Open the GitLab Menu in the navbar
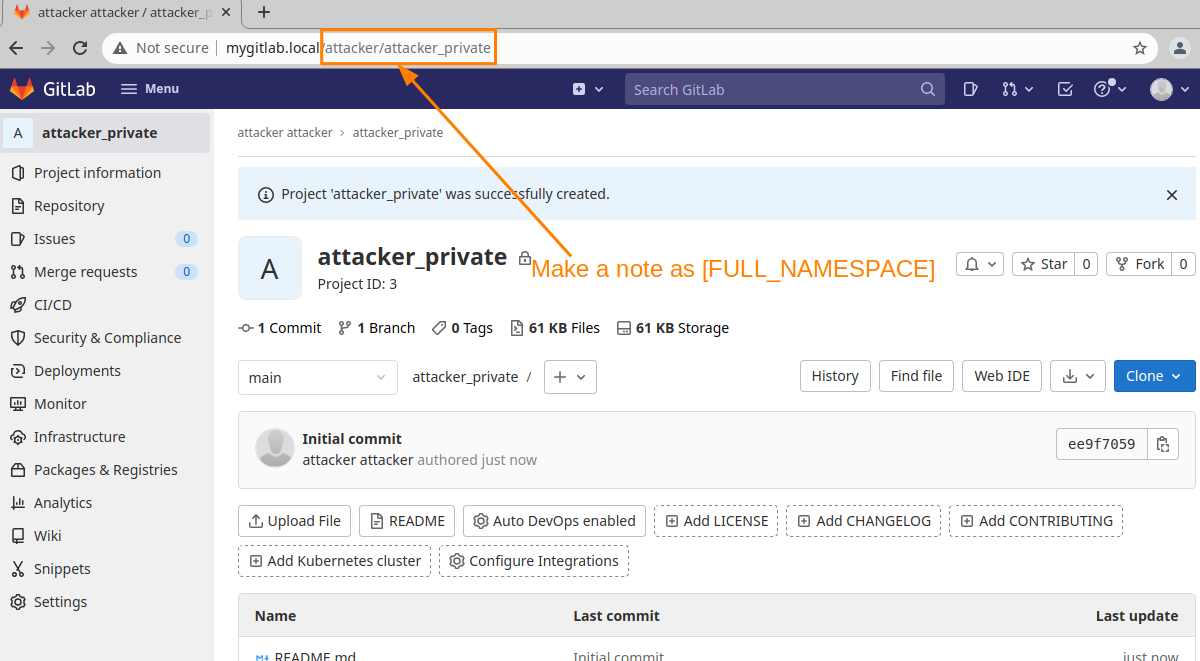The width and height of the screenshot is (1200, 661). [x=150, y=89]
